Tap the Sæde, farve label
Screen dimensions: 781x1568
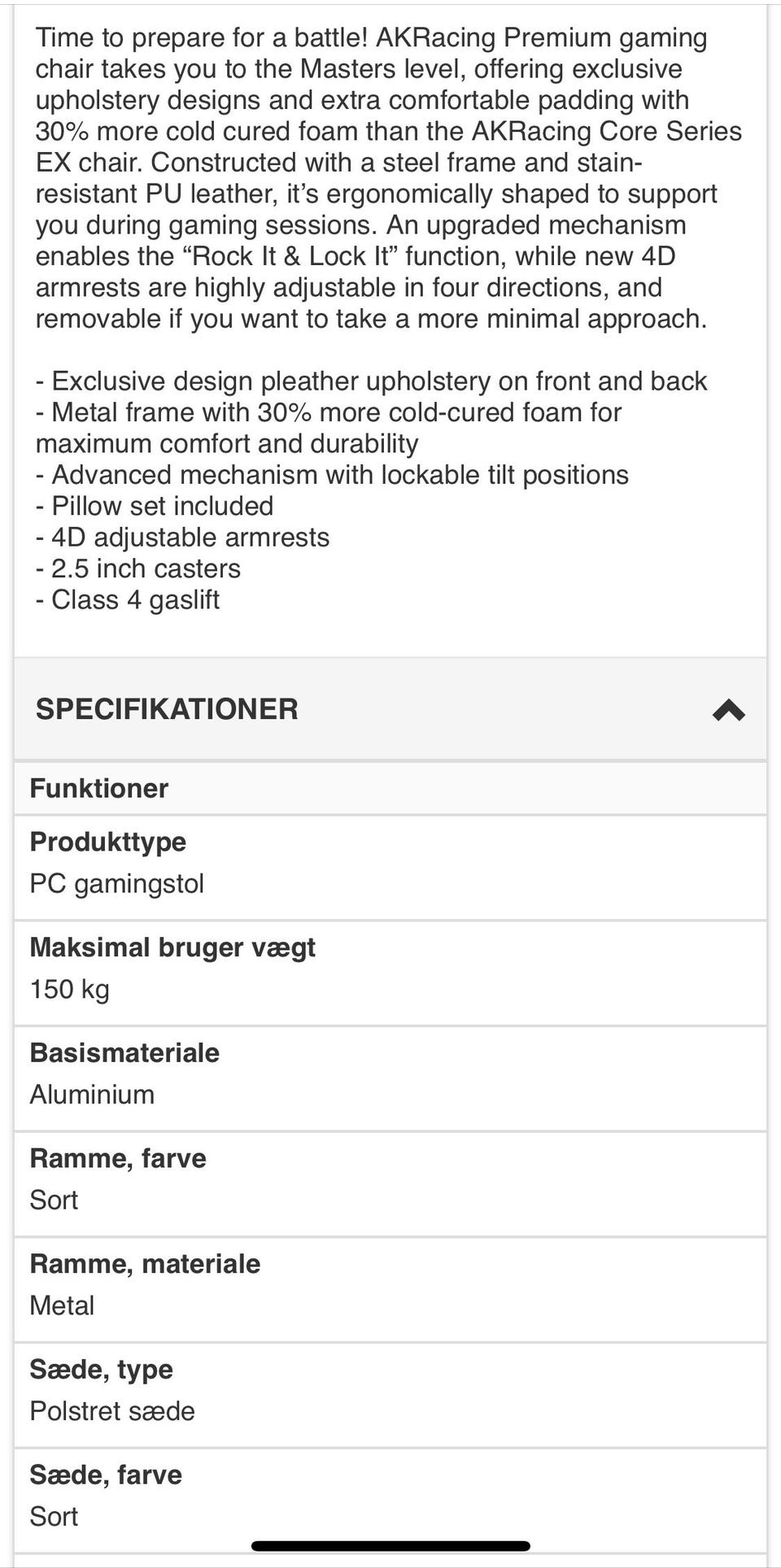(x=106, y=1474)
